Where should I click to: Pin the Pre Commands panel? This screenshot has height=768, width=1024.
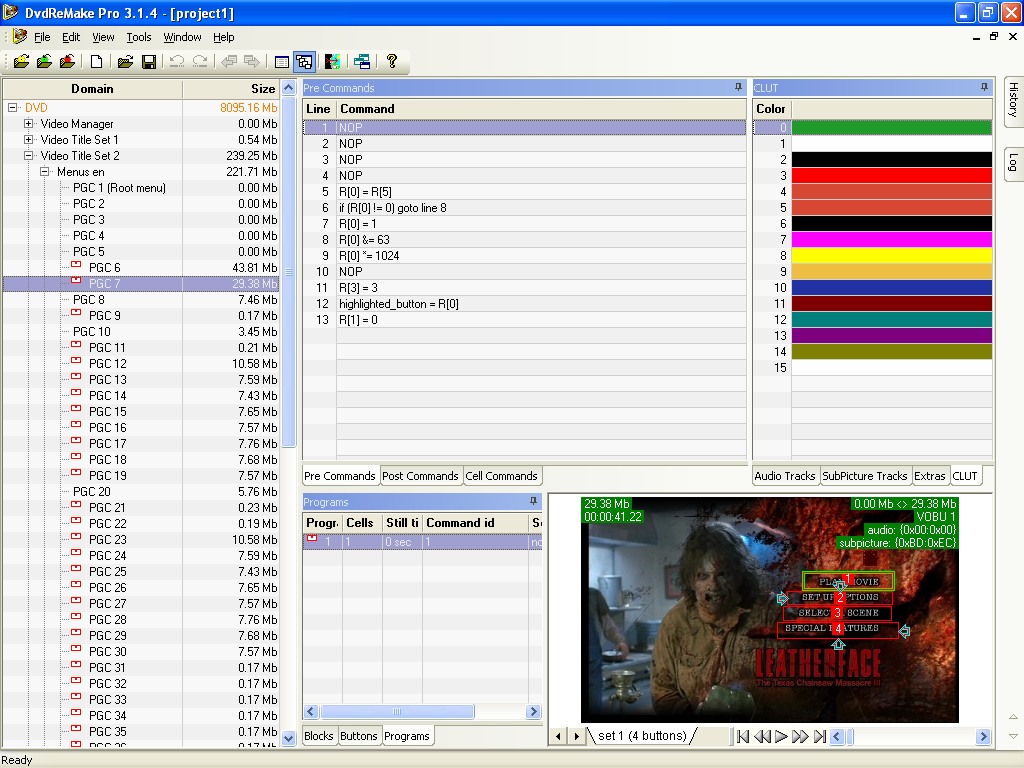739,88
